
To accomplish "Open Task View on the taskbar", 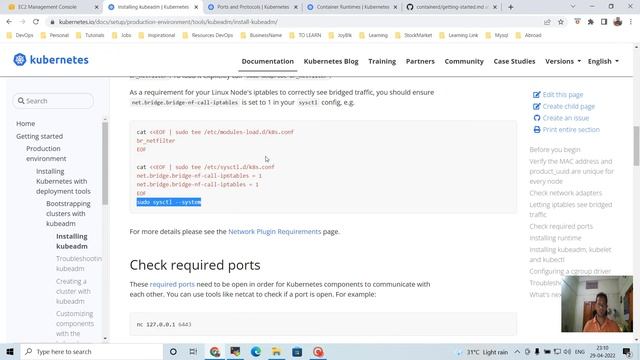I will point(193,351).
